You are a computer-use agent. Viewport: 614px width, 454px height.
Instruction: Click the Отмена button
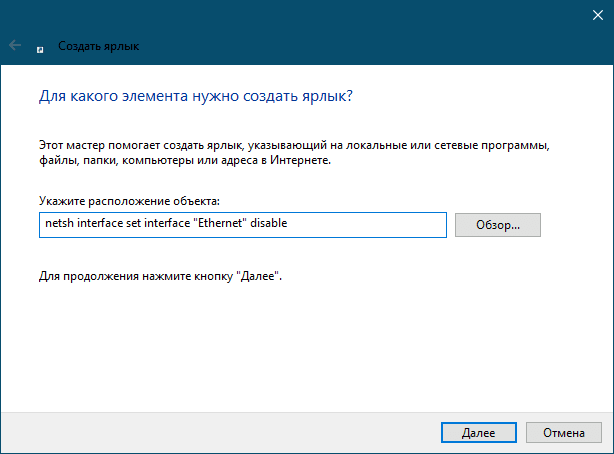[x=563, y=432]
